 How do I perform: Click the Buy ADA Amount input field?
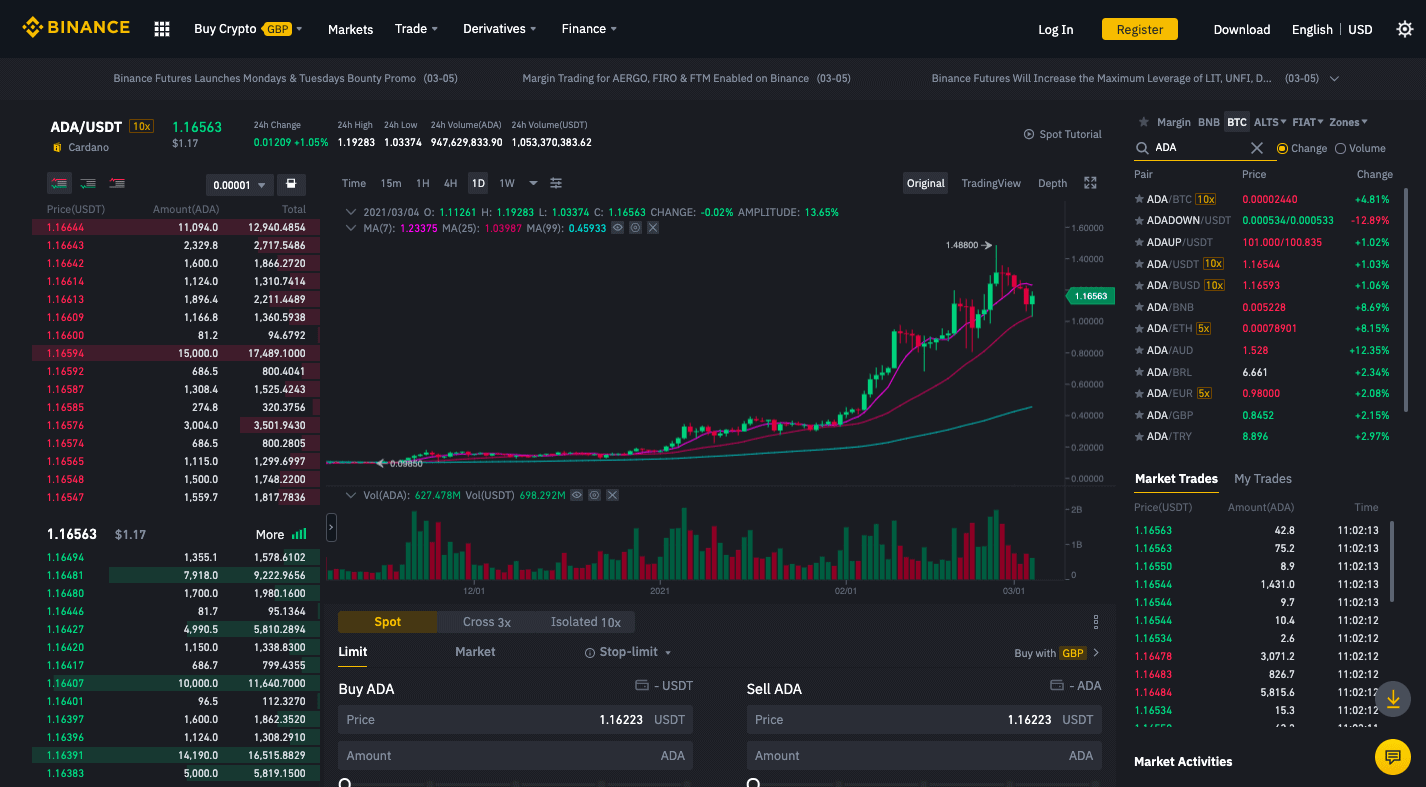[515, 756]
